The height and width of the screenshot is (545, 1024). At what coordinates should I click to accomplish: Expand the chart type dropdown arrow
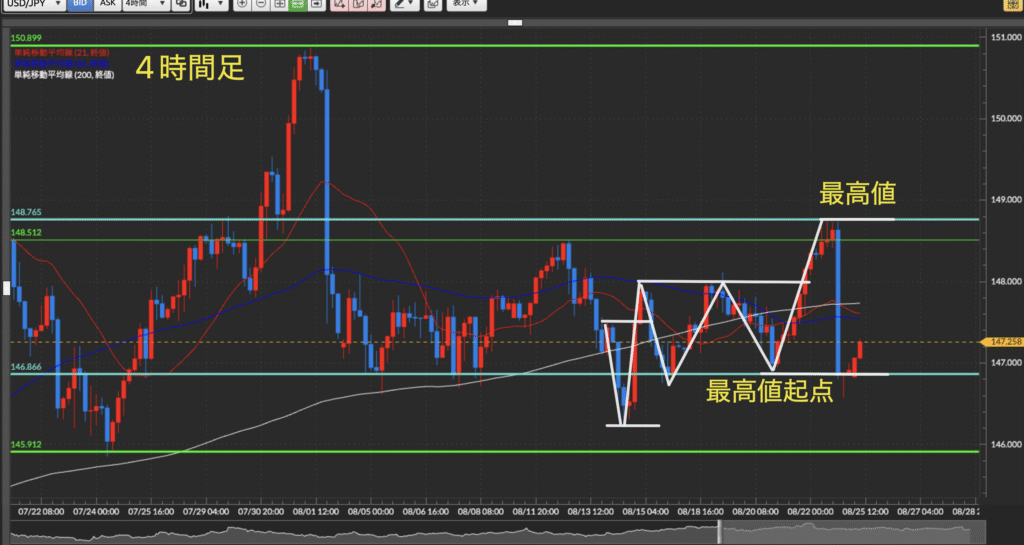(x=220, y=4)
